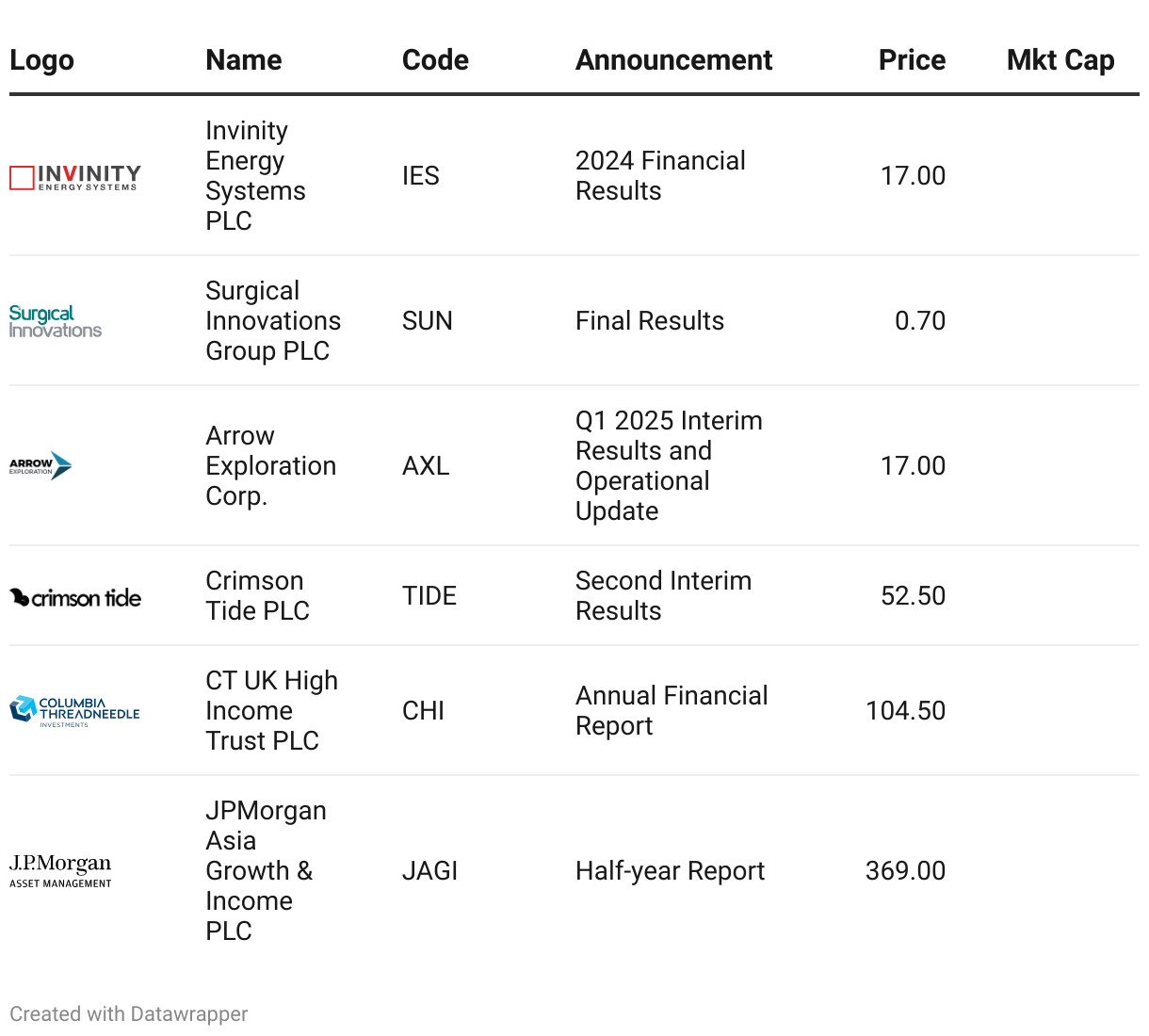Click the Surgical Innovations logo
Viewport: 1149px width, 1036px height.
coord(56,321)
